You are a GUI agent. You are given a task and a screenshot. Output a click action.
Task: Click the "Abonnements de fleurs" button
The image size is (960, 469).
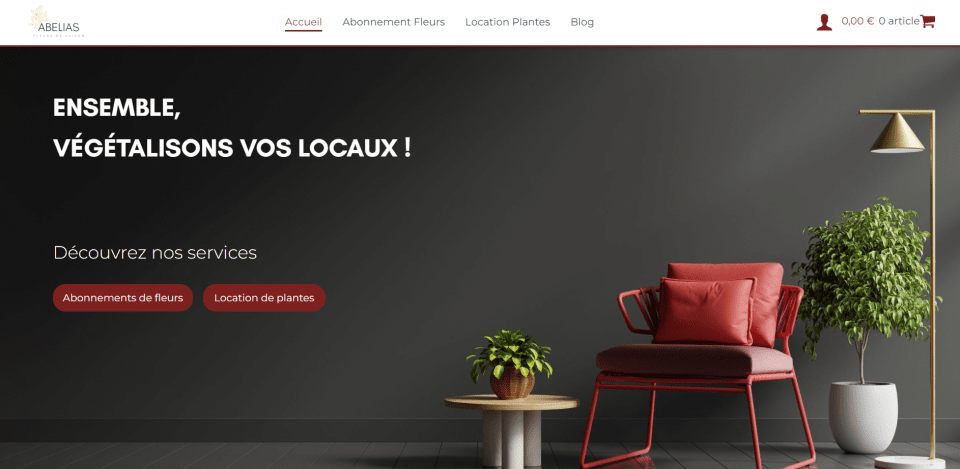(x=123, y=298)
